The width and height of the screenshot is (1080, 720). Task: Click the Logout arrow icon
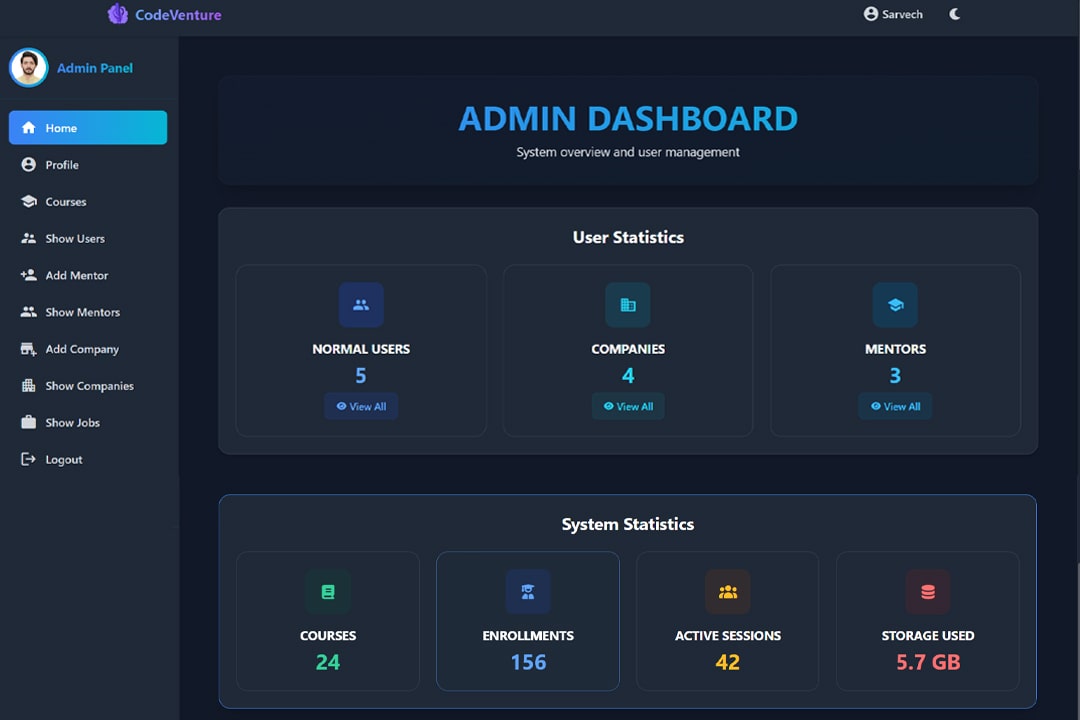[x=28, y=459]
